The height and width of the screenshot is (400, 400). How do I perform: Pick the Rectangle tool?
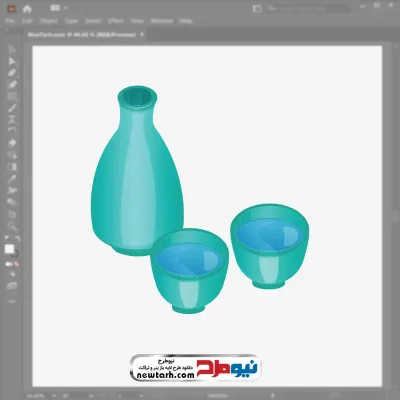[12, 97]
